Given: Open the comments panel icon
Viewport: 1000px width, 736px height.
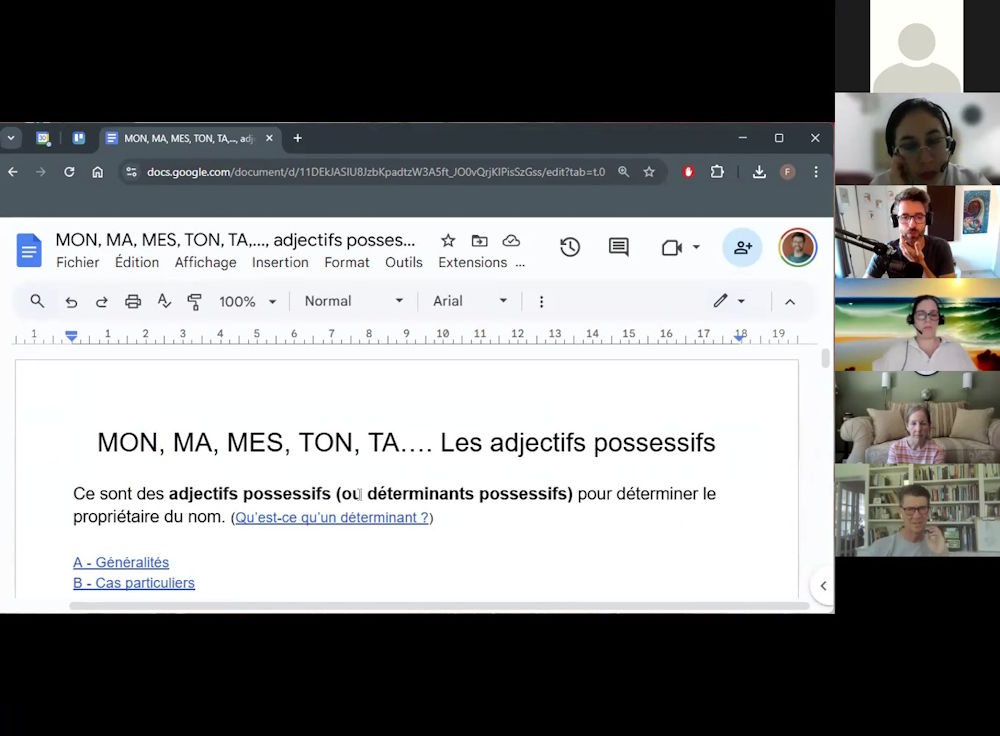Looking at the screenshot, I should click(619, 247).
